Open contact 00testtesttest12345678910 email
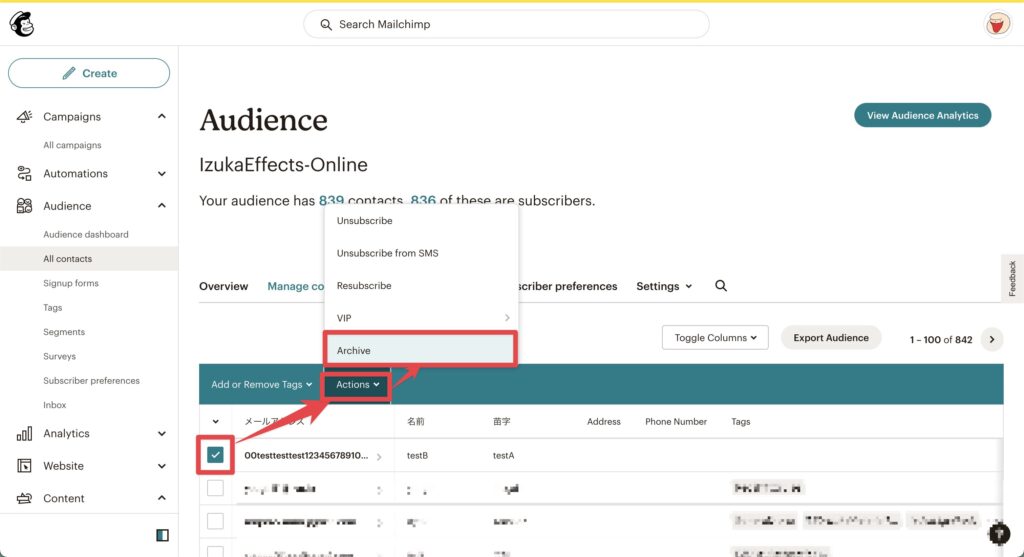 pyautogui.click(x=306, y=455)
